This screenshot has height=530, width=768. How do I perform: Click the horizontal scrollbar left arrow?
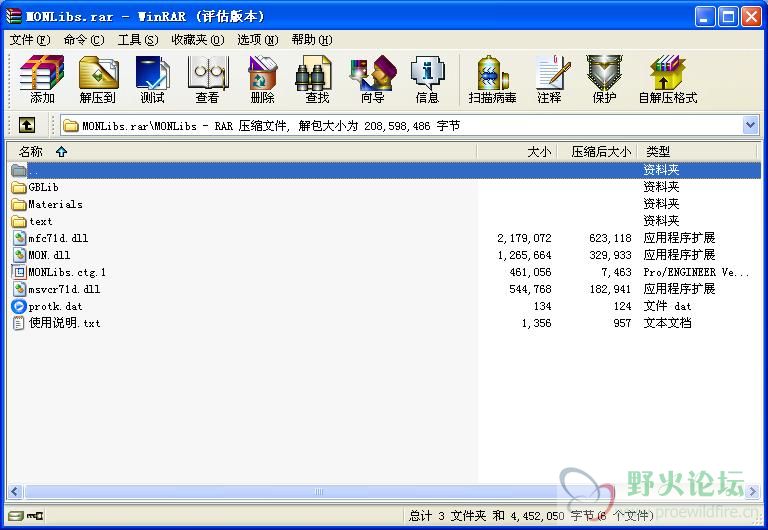click(14, 491)
